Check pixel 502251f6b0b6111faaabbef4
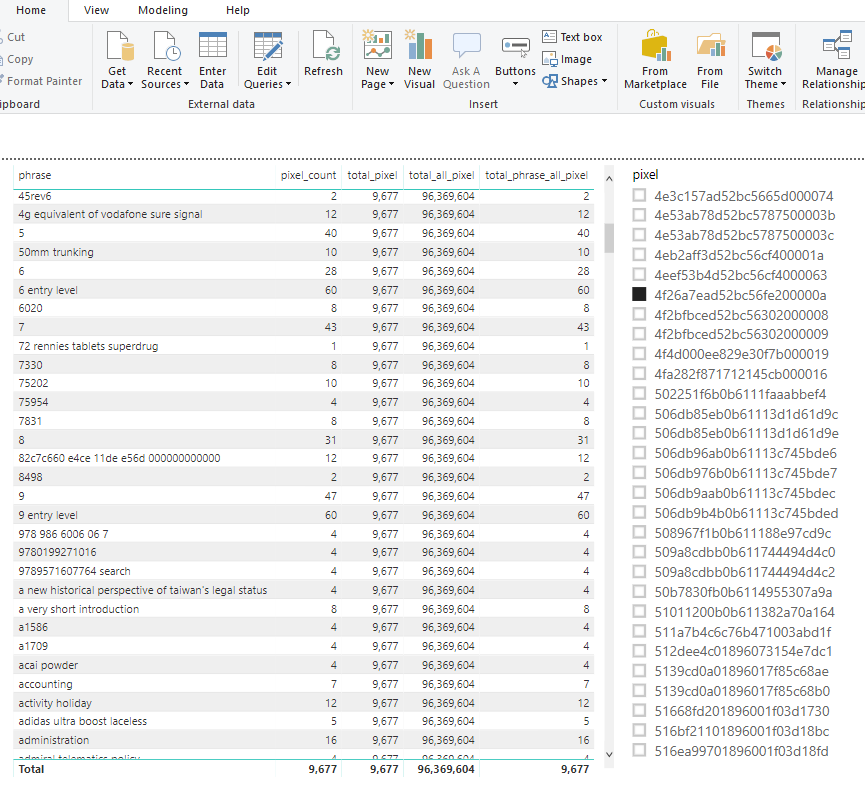 [639, 393]
